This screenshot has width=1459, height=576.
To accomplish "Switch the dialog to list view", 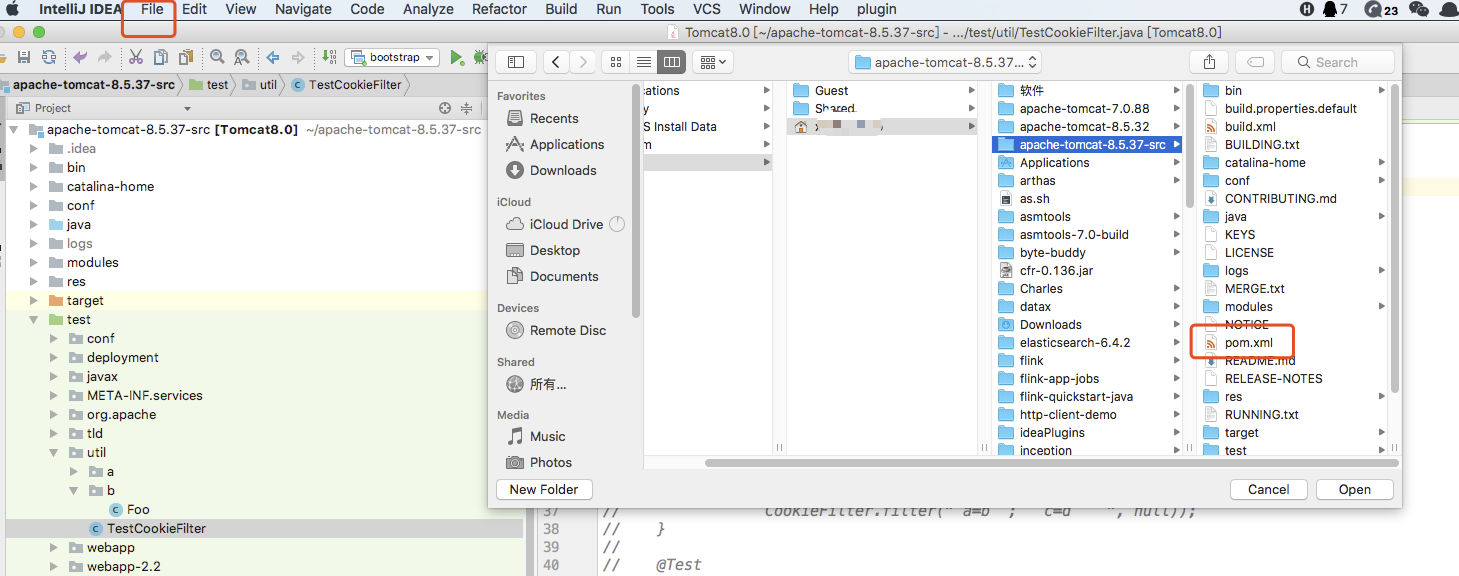I will (x=644, y=62).
